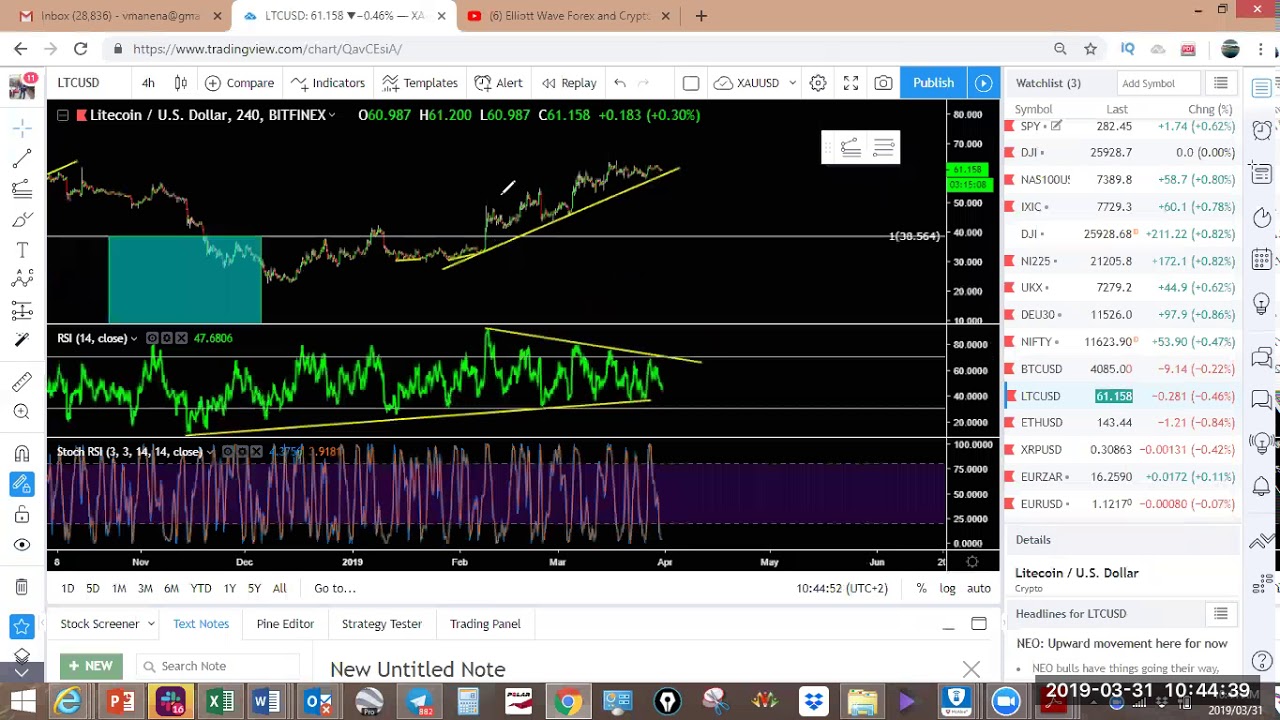Open the Templates dropdown
This screenshot has height=720, width=1280.
click(x=420, y=83)
